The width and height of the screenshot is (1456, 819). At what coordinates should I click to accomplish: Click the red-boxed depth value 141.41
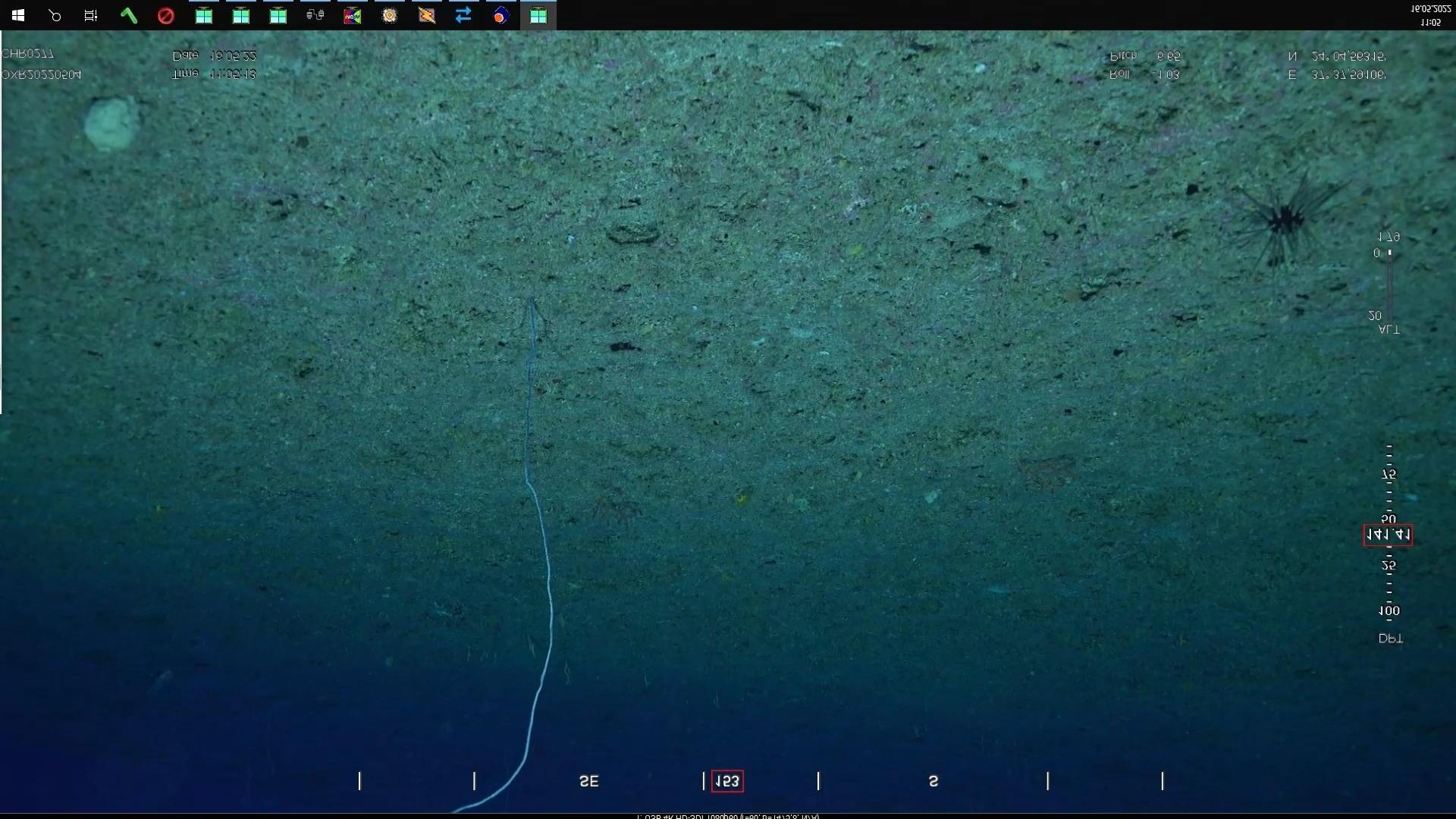coord(1388,535)
